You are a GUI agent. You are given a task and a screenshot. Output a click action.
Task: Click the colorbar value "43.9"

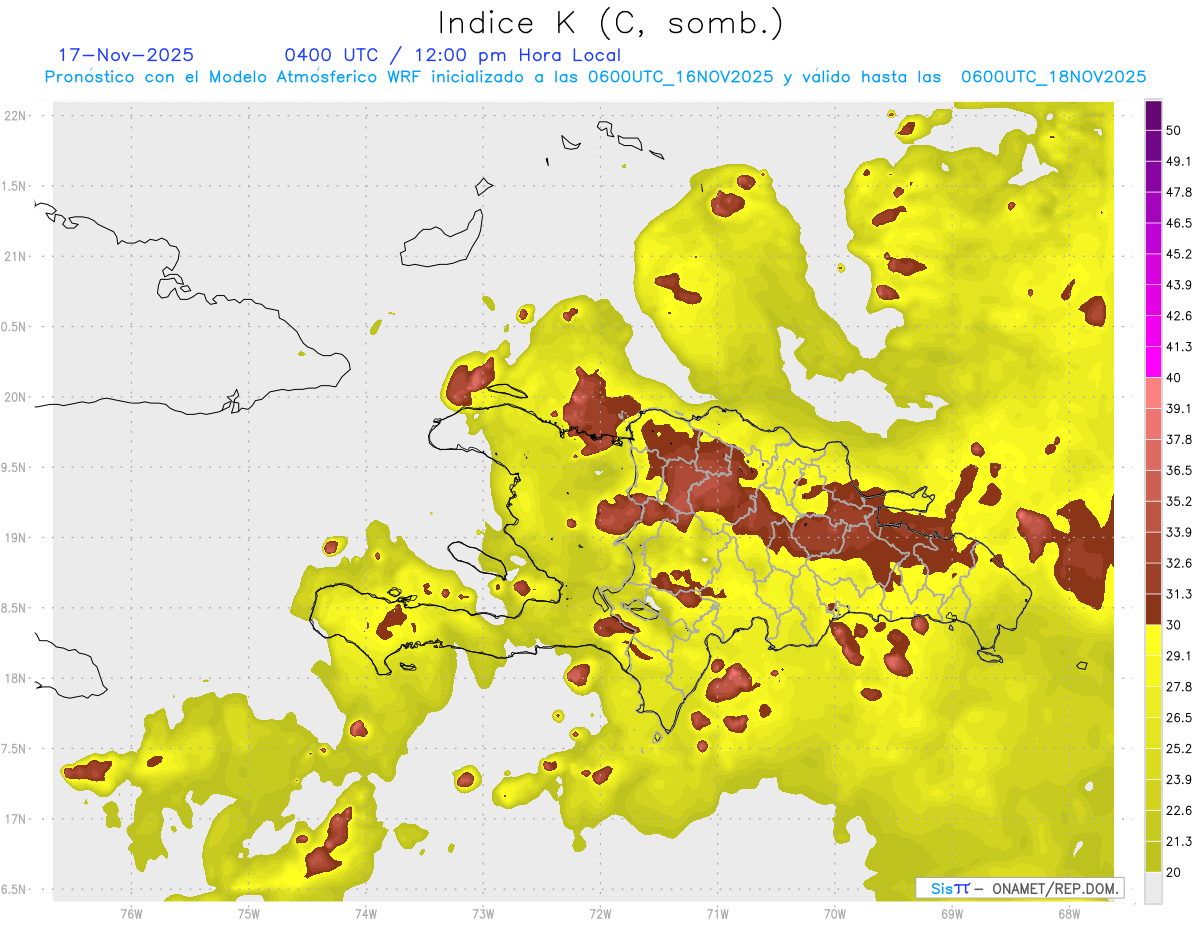pos(1179,285)
